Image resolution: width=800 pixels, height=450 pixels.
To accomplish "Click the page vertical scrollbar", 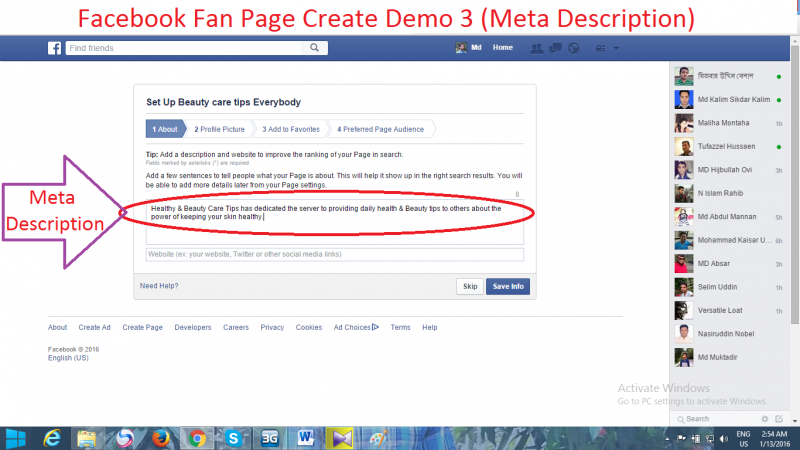I will pyautogui.click(x=795, y=184).
